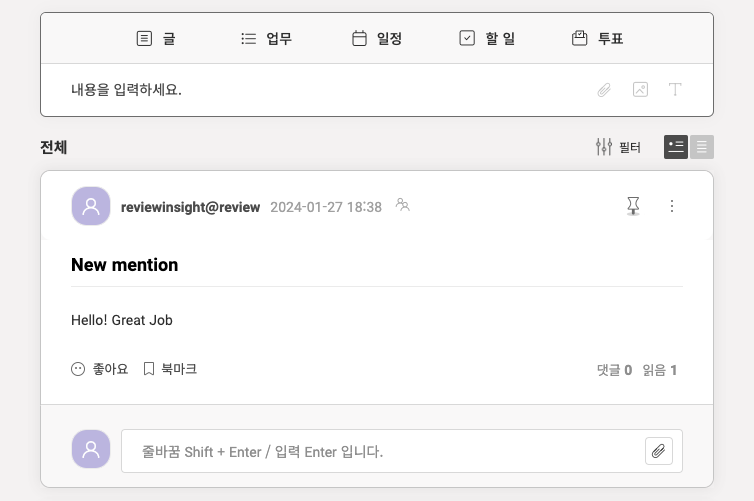Bookmark the post with 북마크
Screen dimensions: 754x501
coord(170,369)
